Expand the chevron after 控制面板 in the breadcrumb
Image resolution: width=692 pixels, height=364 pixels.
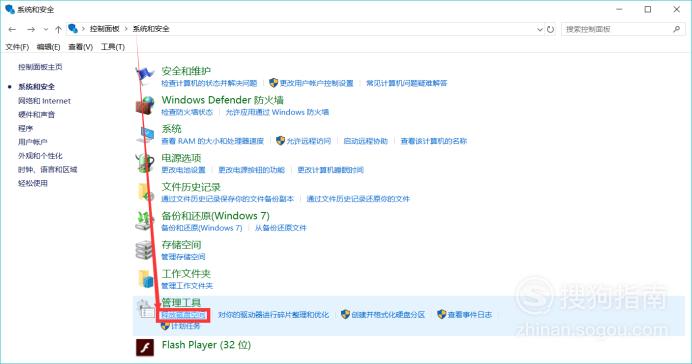click(126, 29)
